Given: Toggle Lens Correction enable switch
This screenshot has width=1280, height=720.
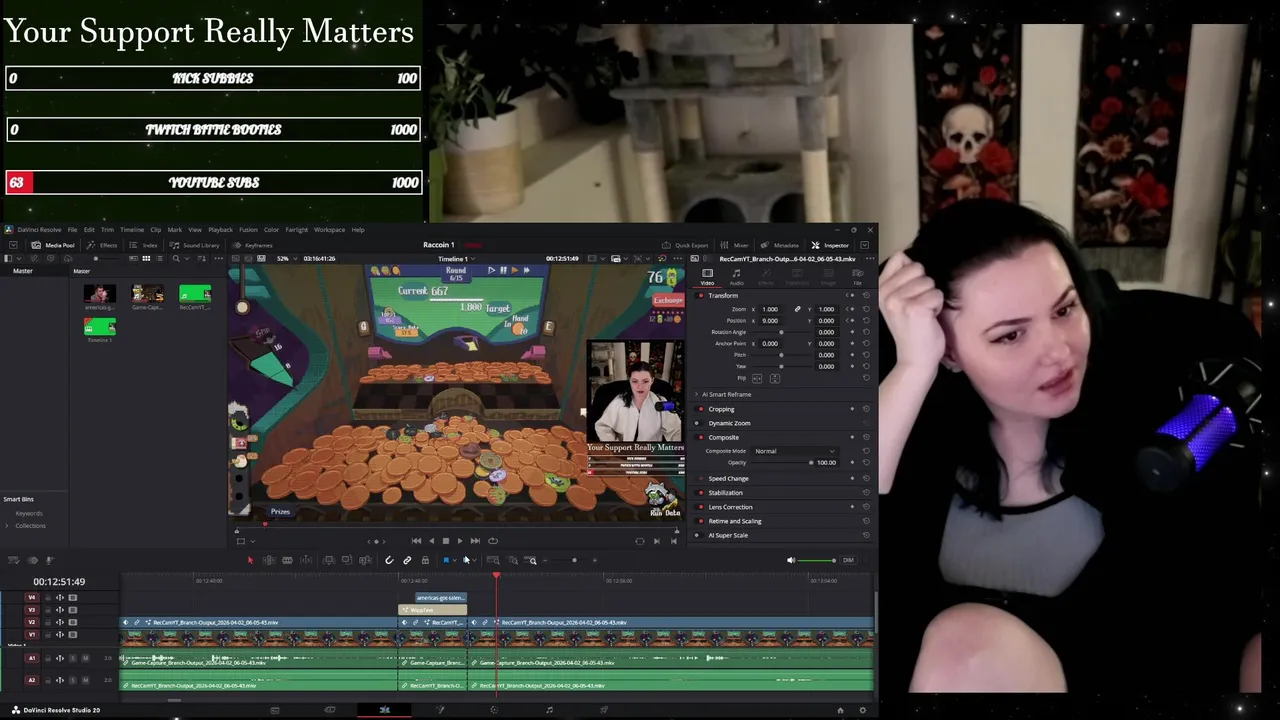Looking at the screenshot, I should [x=701, y=507].
